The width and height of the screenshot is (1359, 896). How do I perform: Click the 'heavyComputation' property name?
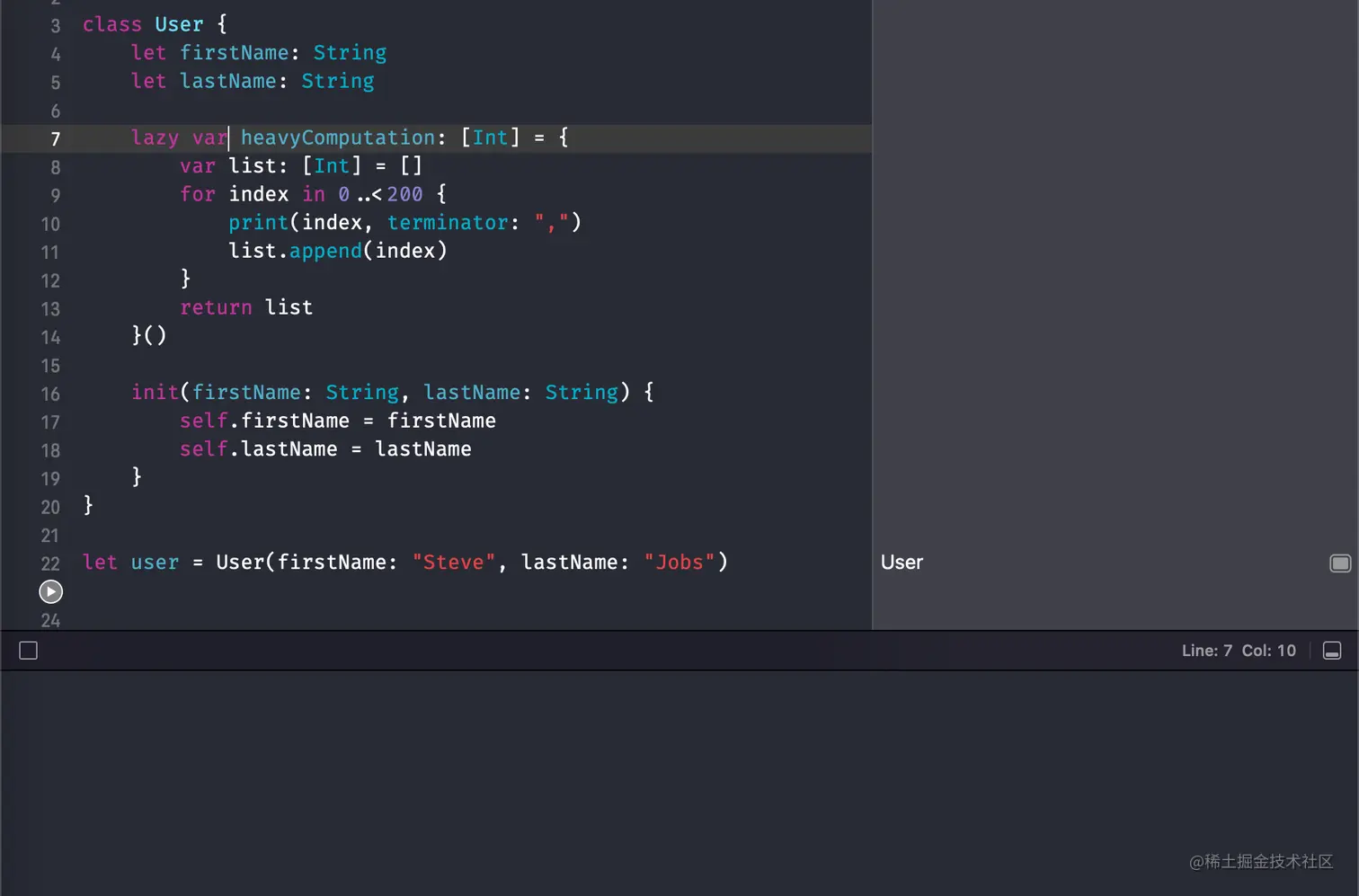point(338,138)
